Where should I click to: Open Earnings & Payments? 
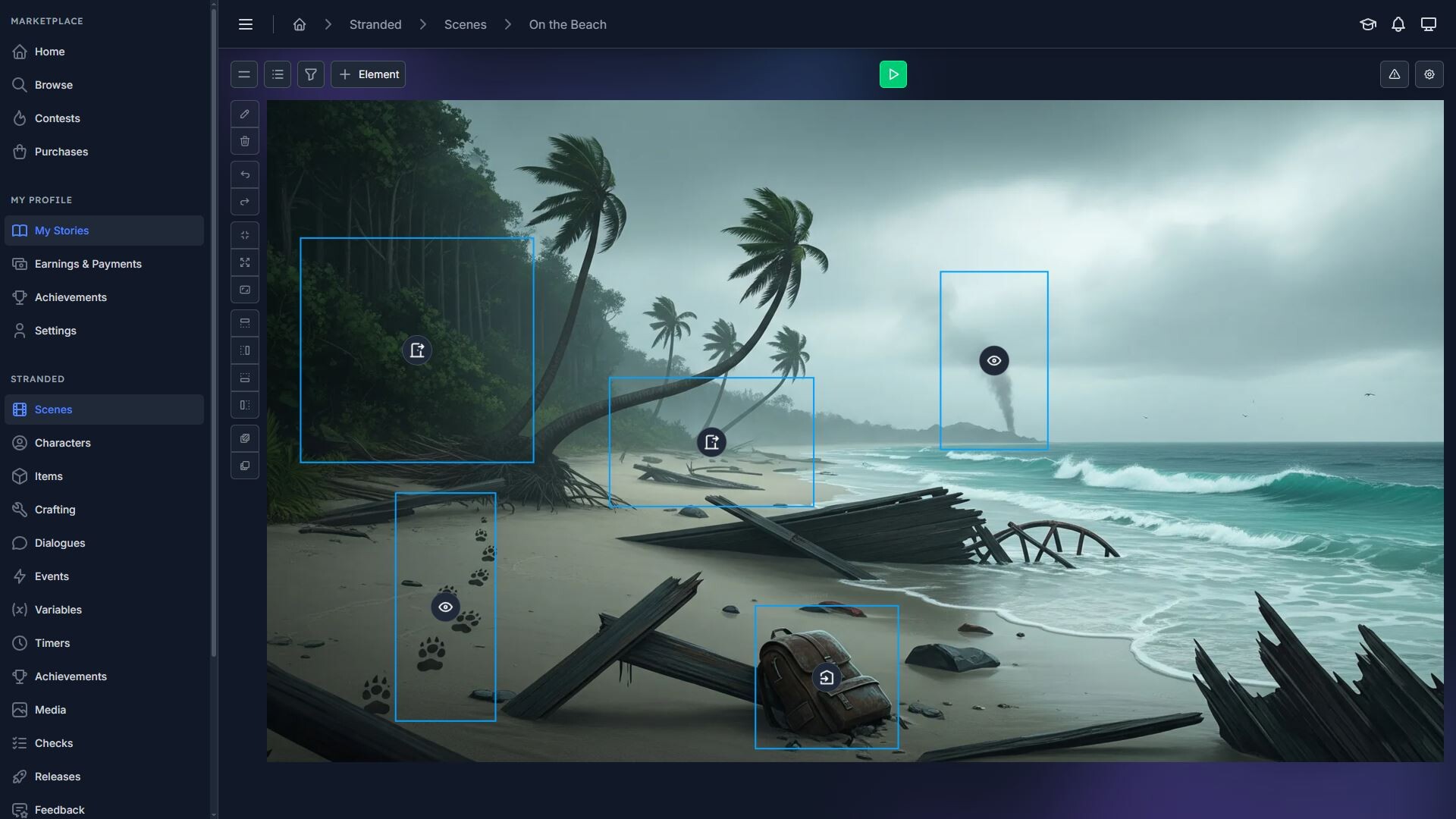[x=87, y=263]
